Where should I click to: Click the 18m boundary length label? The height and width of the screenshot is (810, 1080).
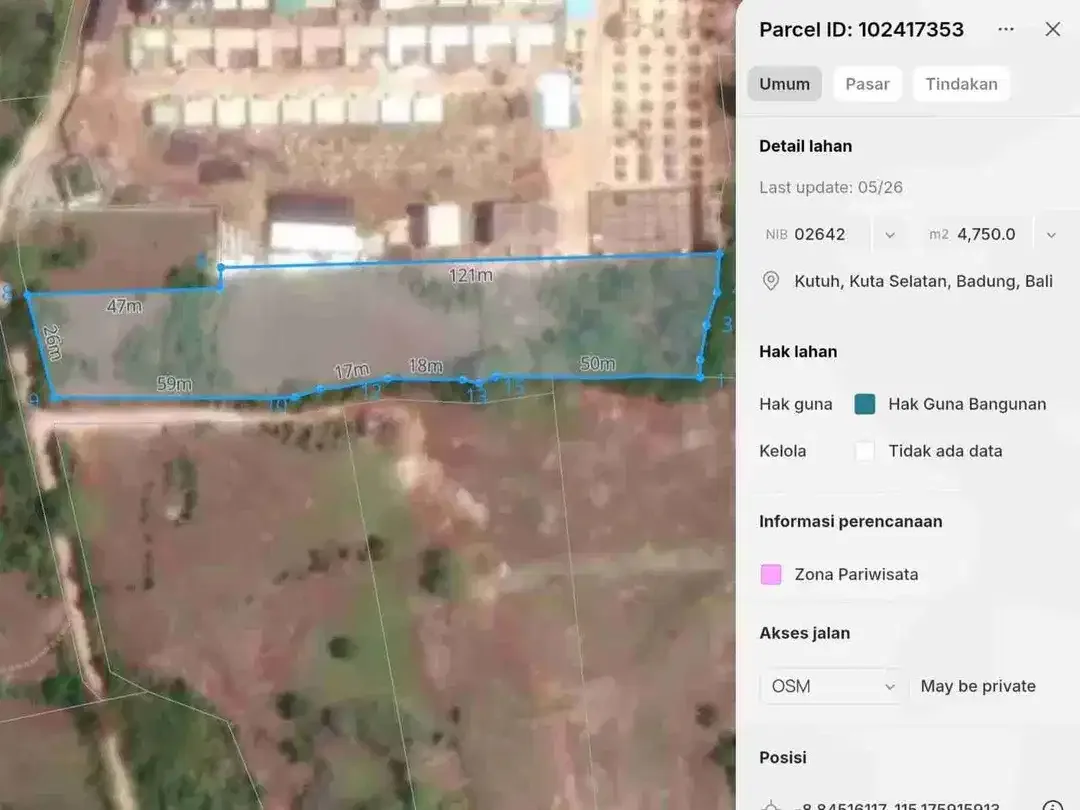pos(426,366)
